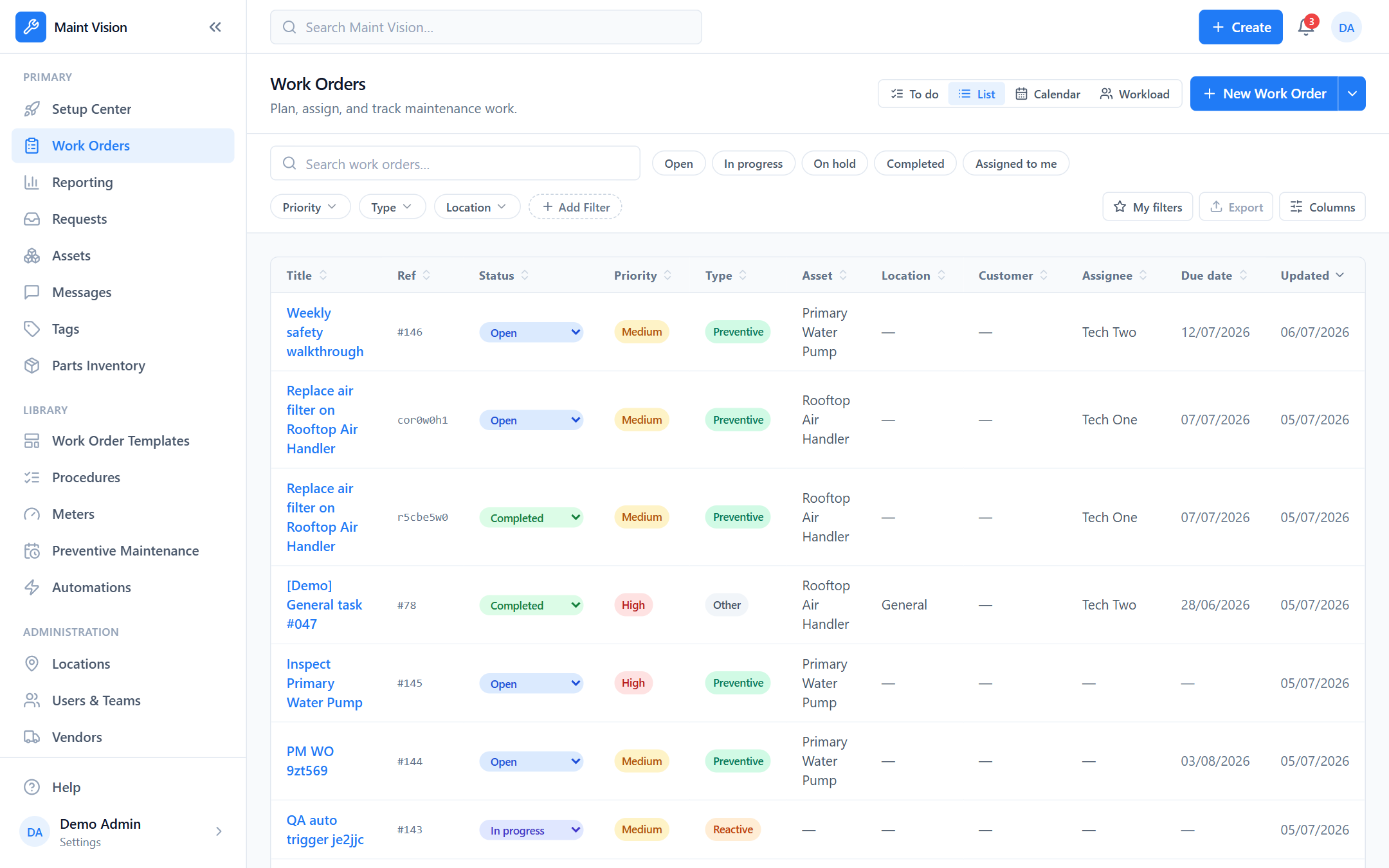
Task: Click the Parts Inventory box icon
Action: coord(32,365)
